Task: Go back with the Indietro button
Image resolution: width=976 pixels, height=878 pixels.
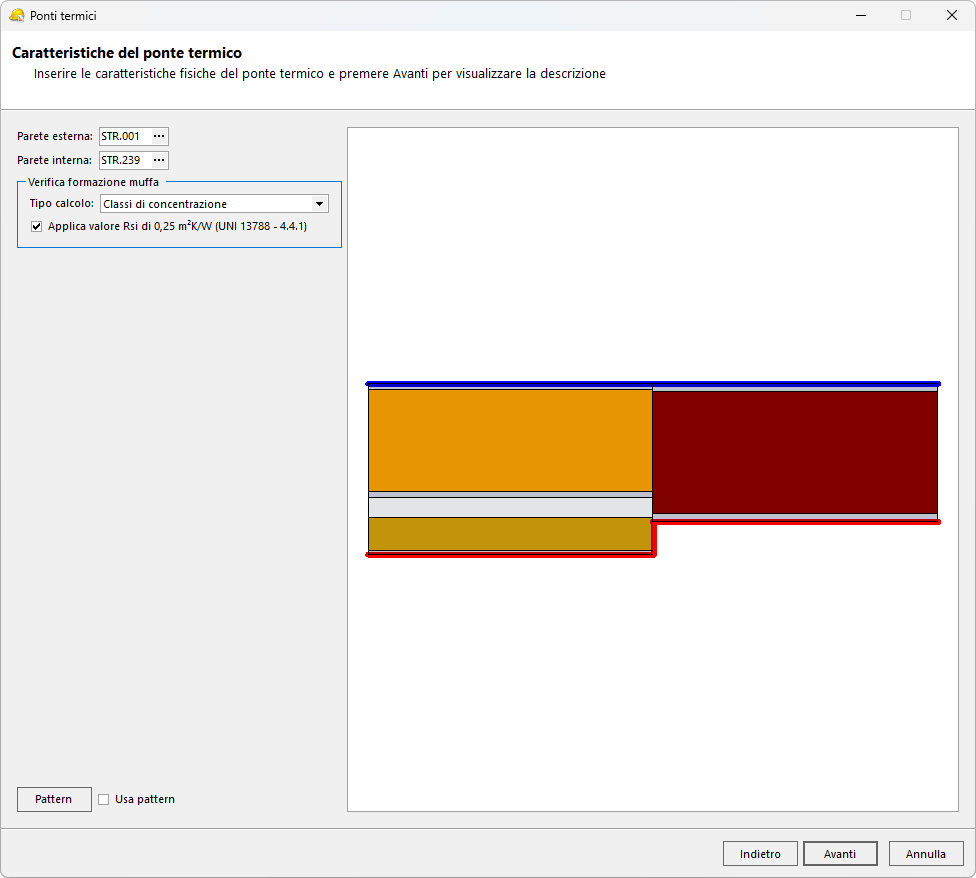Action: [x=760, y=854]
